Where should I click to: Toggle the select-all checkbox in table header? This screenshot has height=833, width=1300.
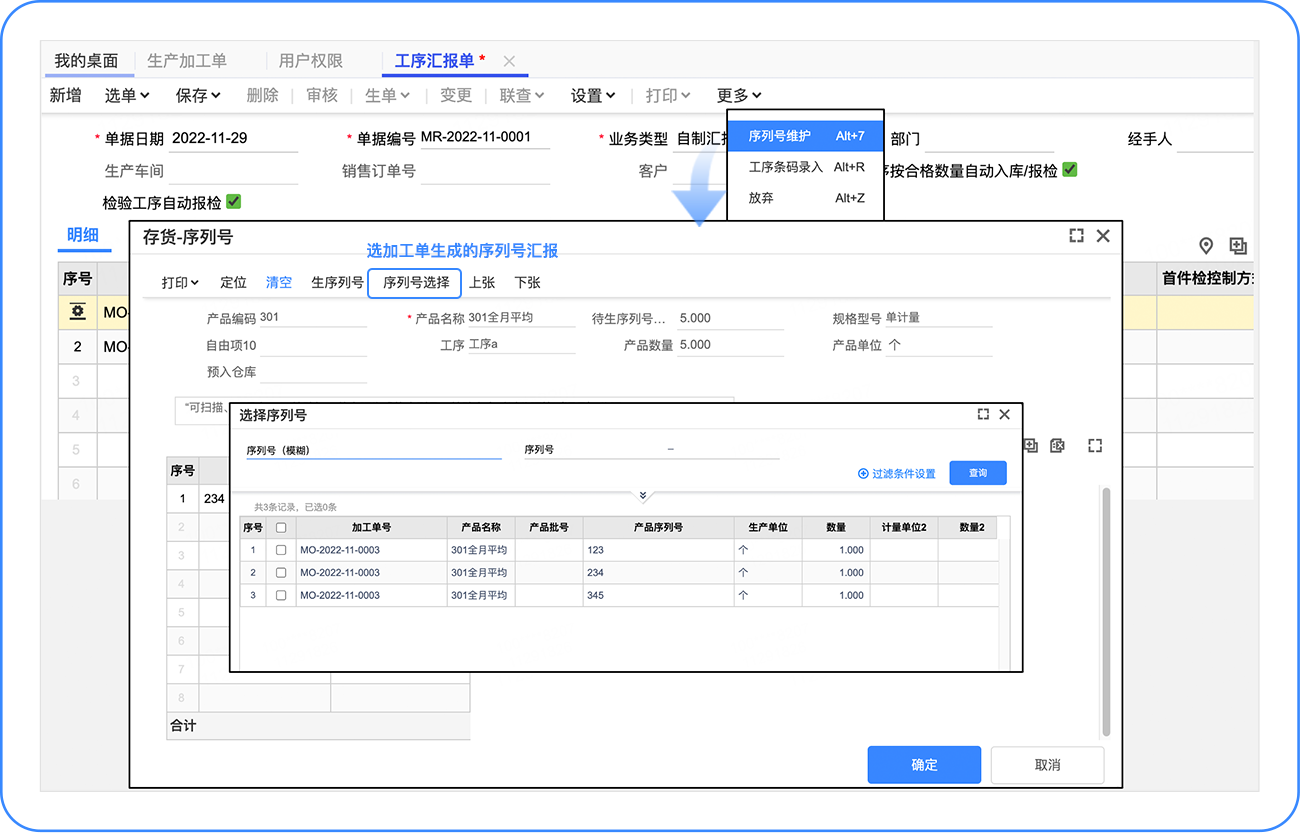[281, 527]
